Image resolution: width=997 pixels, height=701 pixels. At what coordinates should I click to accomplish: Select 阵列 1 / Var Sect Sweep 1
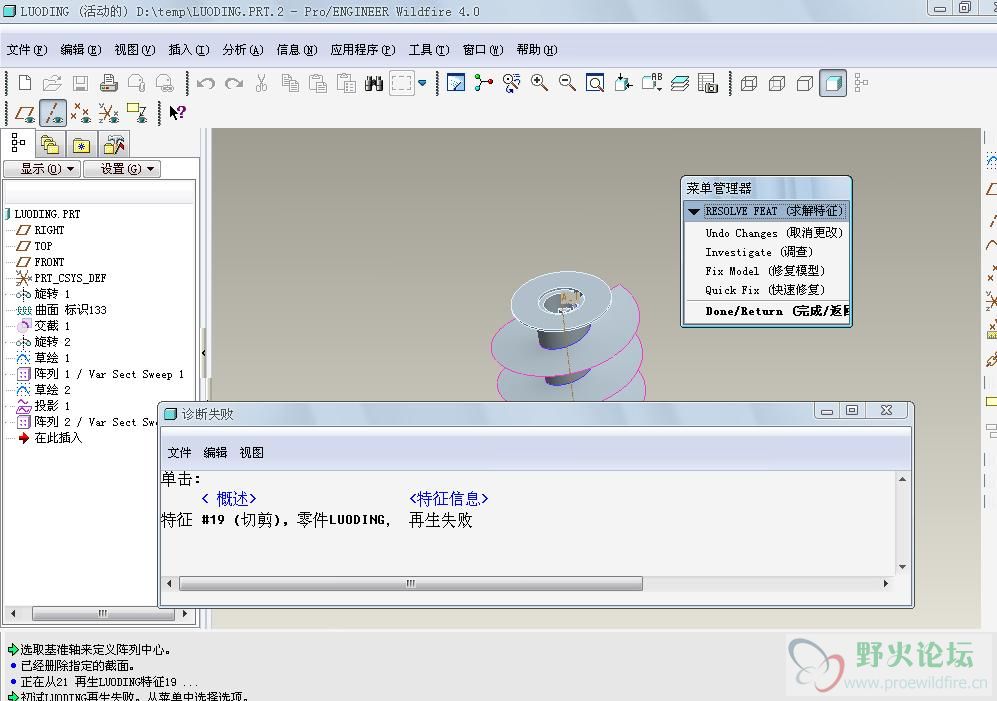coord(109,374)
